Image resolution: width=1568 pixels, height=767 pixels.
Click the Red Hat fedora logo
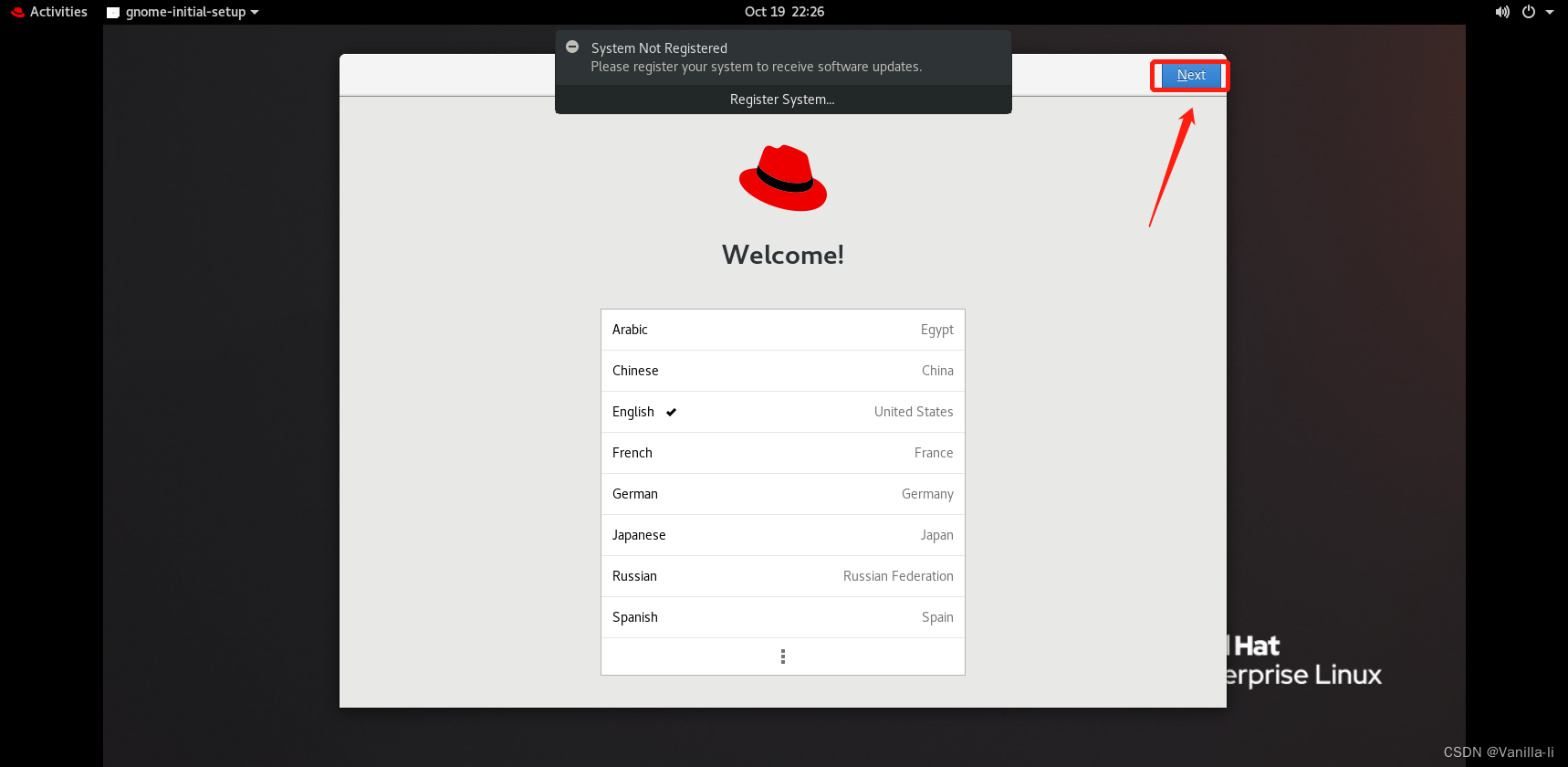[x=783, y=178]
